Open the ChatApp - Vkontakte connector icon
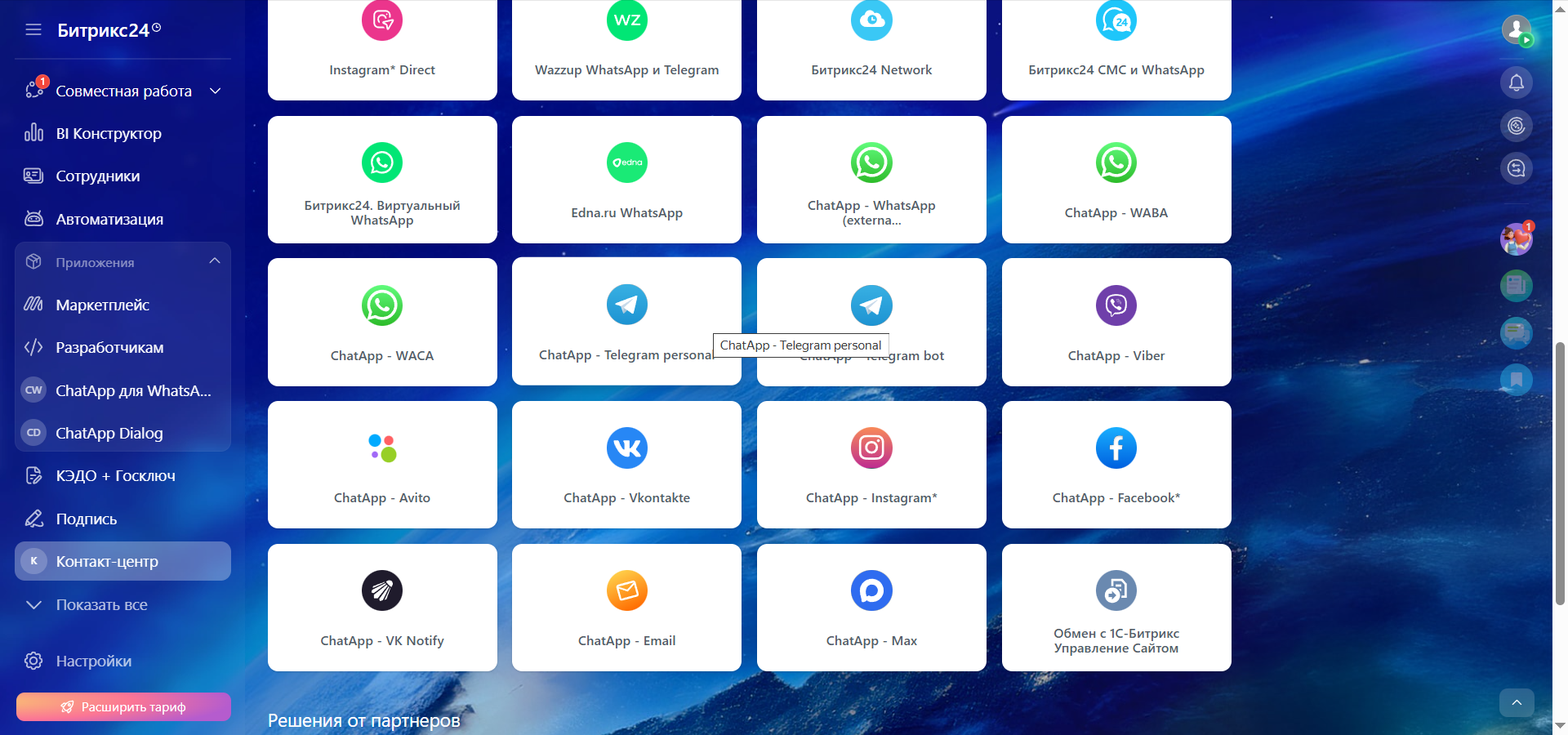This screenshot has height=735, width=1568. [626, 448]
